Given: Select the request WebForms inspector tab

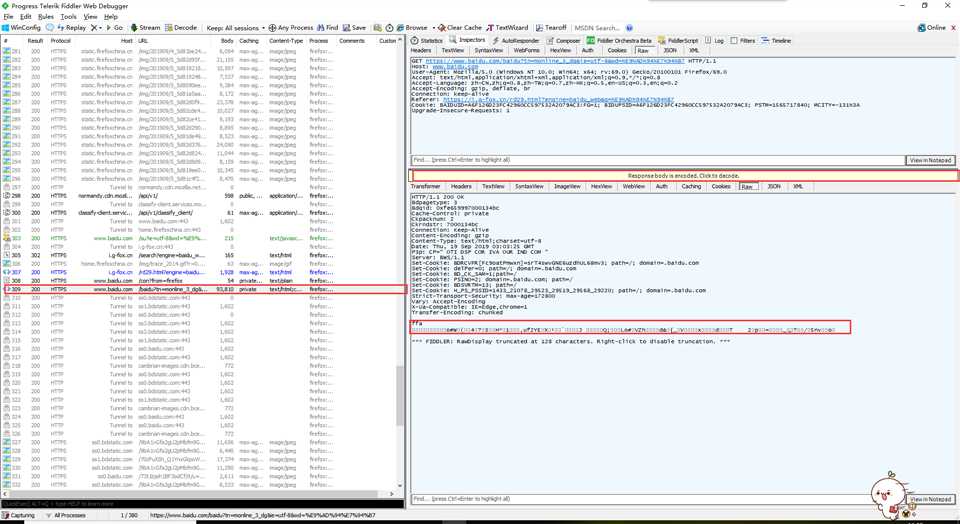Looking at the screenshot, I should [527, 50].
